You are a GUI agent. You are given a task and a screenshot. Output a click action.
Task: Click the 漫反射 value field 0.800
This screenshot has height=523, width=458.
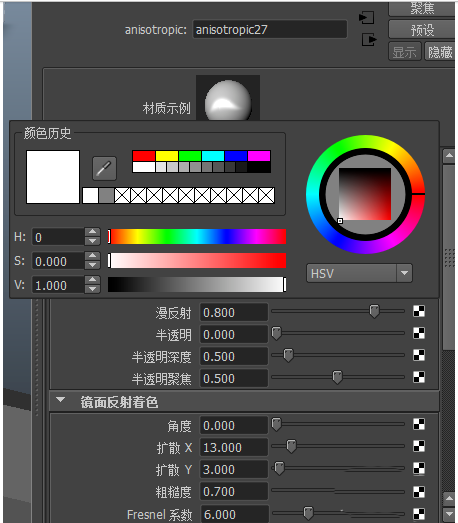click(x=234, y=313)
